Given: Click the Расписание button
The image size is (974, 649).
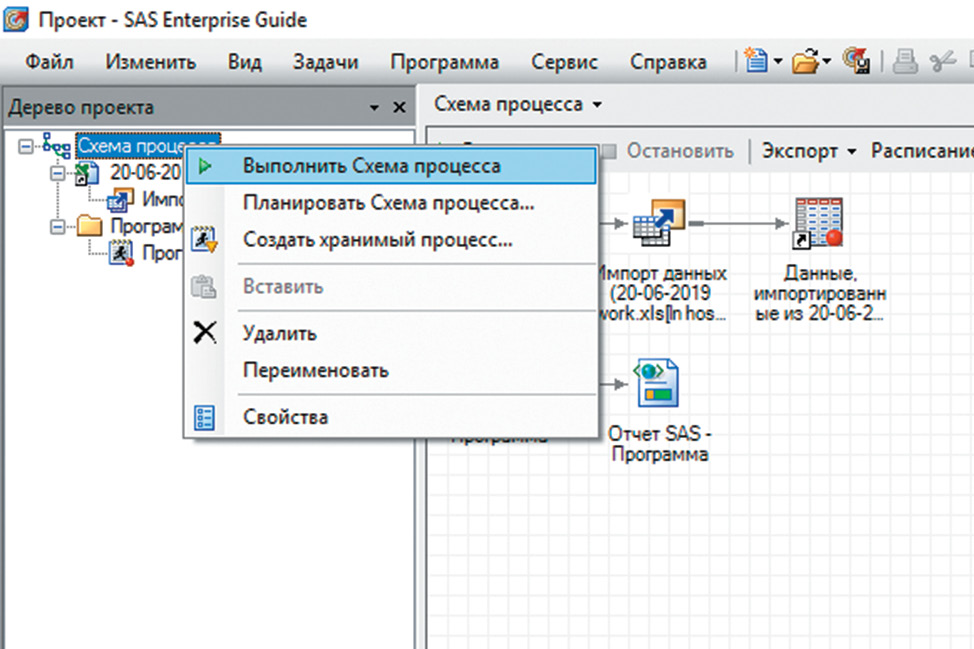Looking at the screenshot, I should click(x=922, y=151).
